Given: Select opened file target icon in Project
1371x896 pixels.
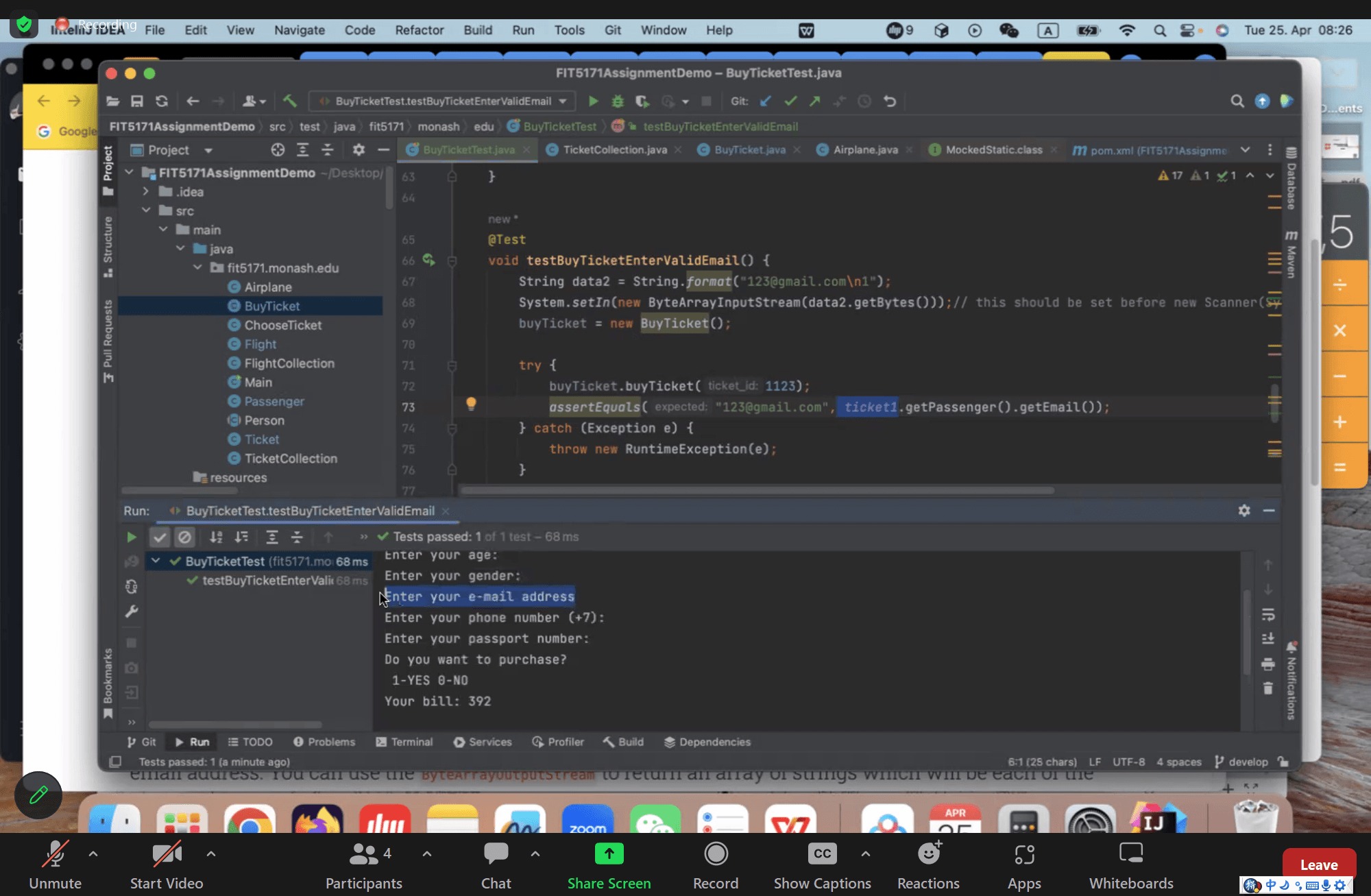Looking at the screenshot, I should 278,149.
